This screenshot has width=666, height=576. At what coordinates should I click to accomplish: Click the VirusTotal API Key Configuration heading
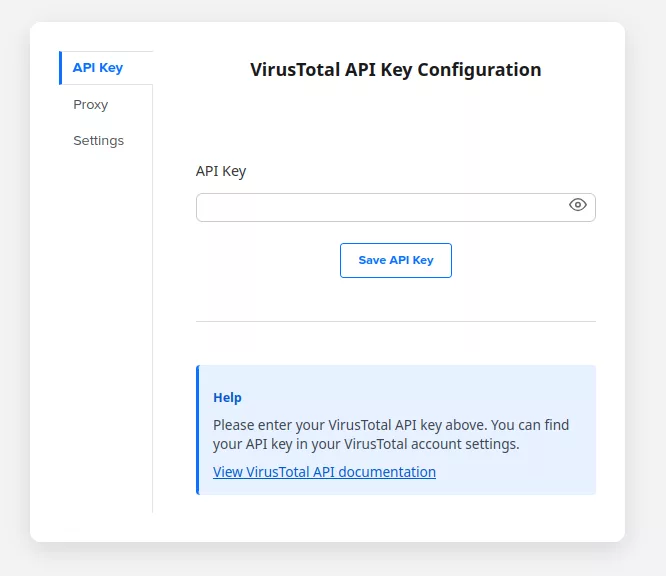pos(395,70)
